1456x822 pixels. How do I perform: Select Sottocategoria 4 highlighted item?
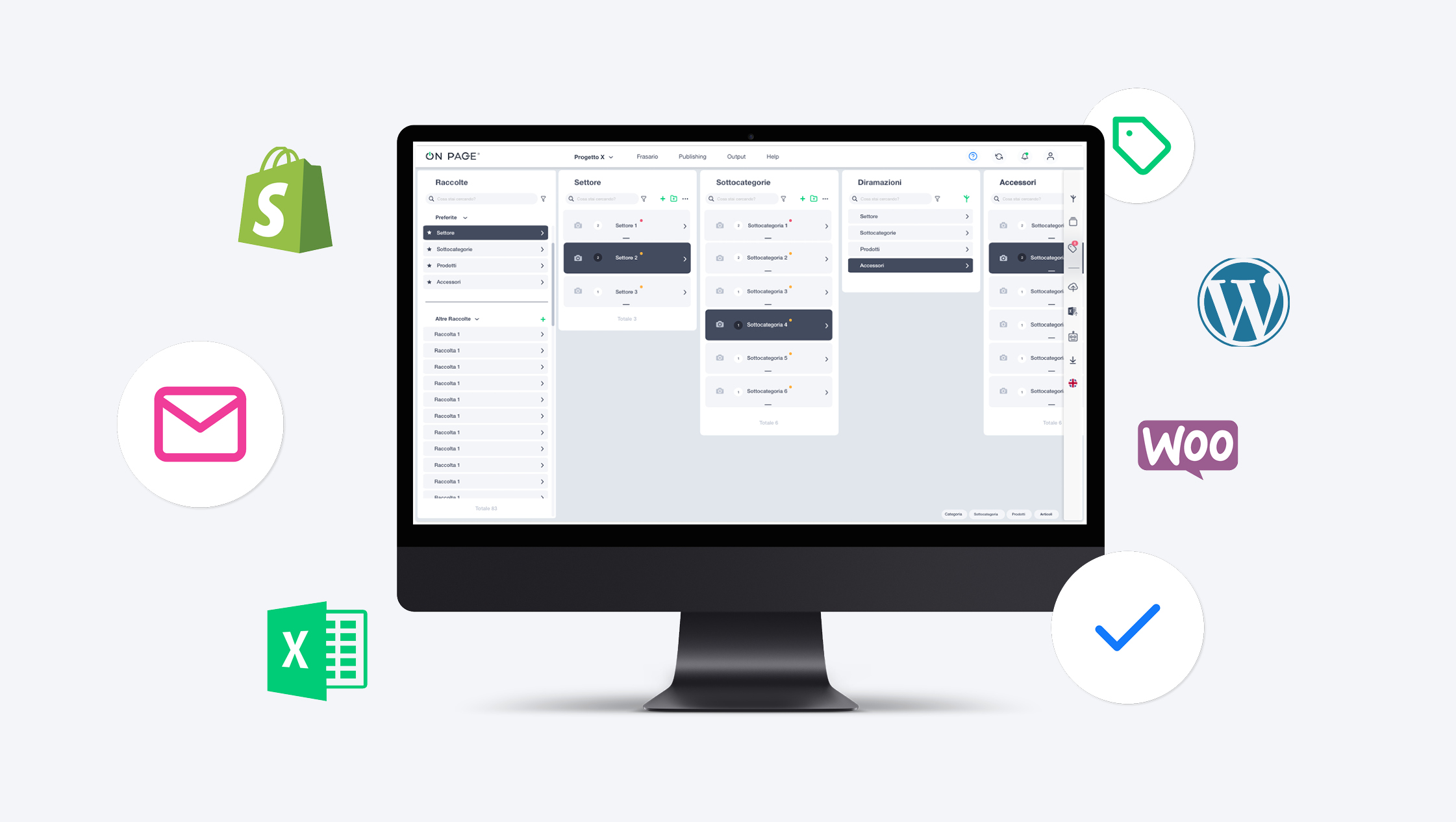[770, 324]
